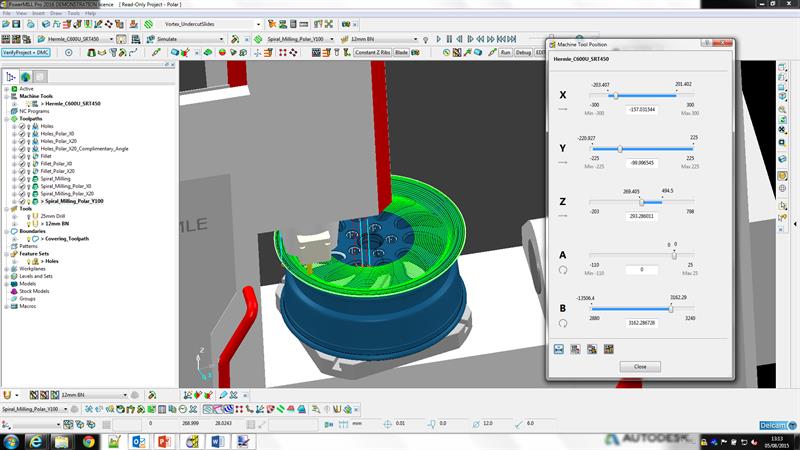This screenshot has width=800, height=450.
Task: Open the Hermle_C600U_SRT450 machine tool dropdown
Action: click(x=111, y=39)
